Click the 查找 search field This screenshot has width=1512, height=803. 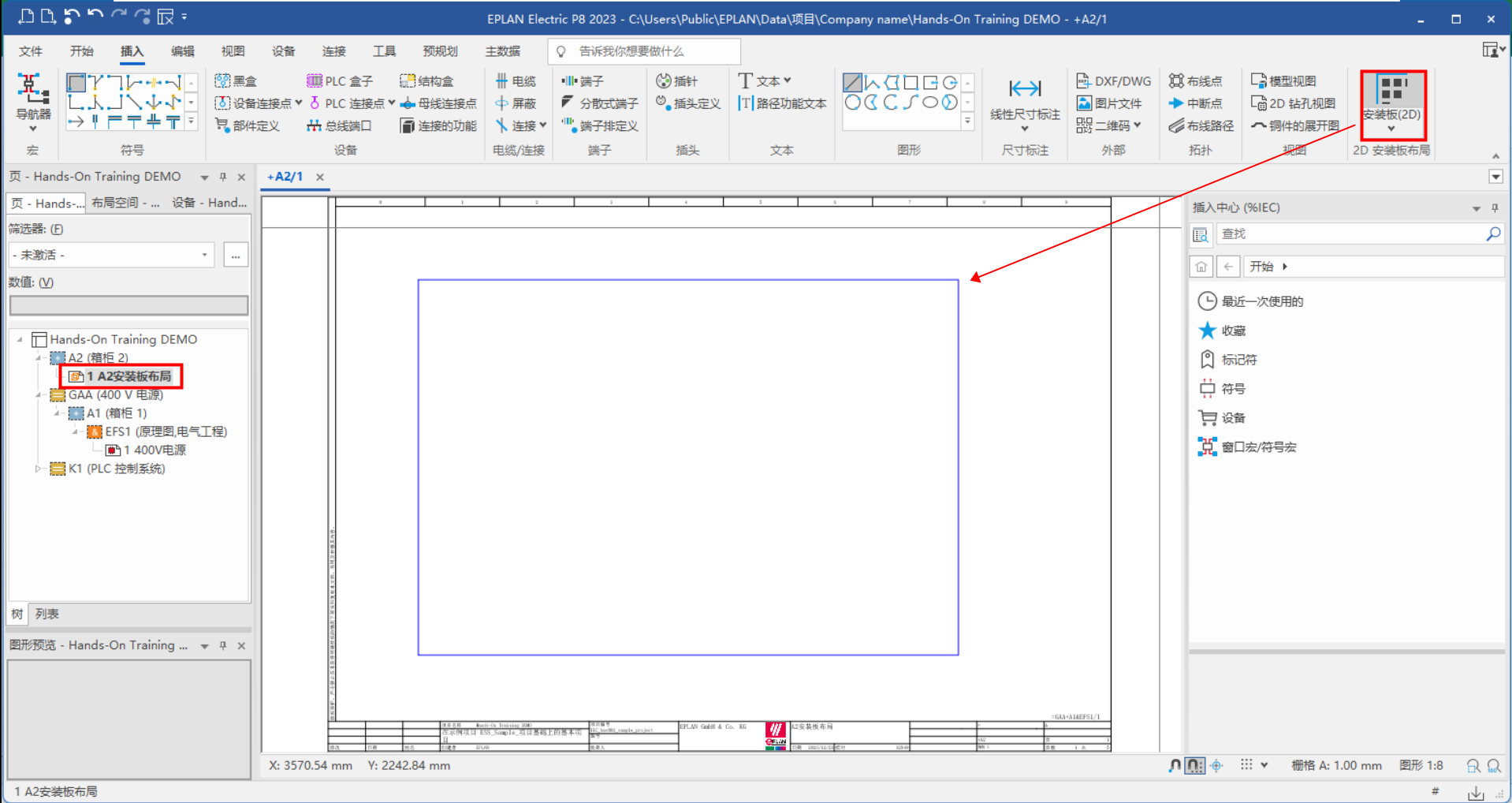(x=1350, y=234)
